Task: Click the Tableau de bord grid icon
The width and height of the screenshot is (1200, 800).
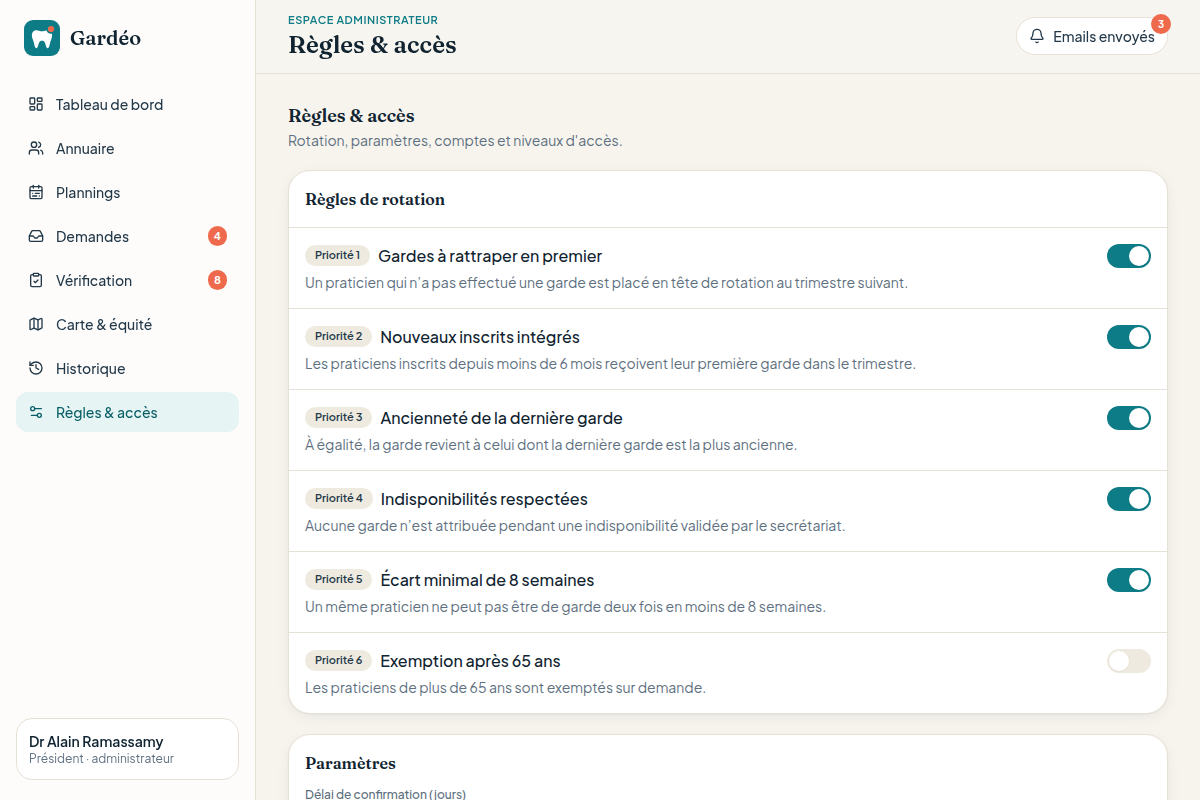Action: pos(36,104)
